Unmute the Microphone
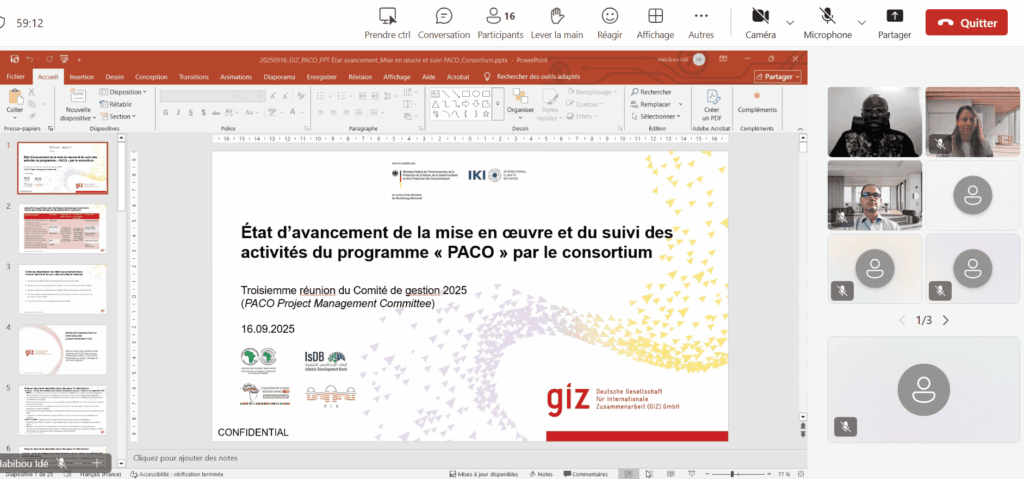Screen dimensions: 1024x479 click(x=827, y=24)
